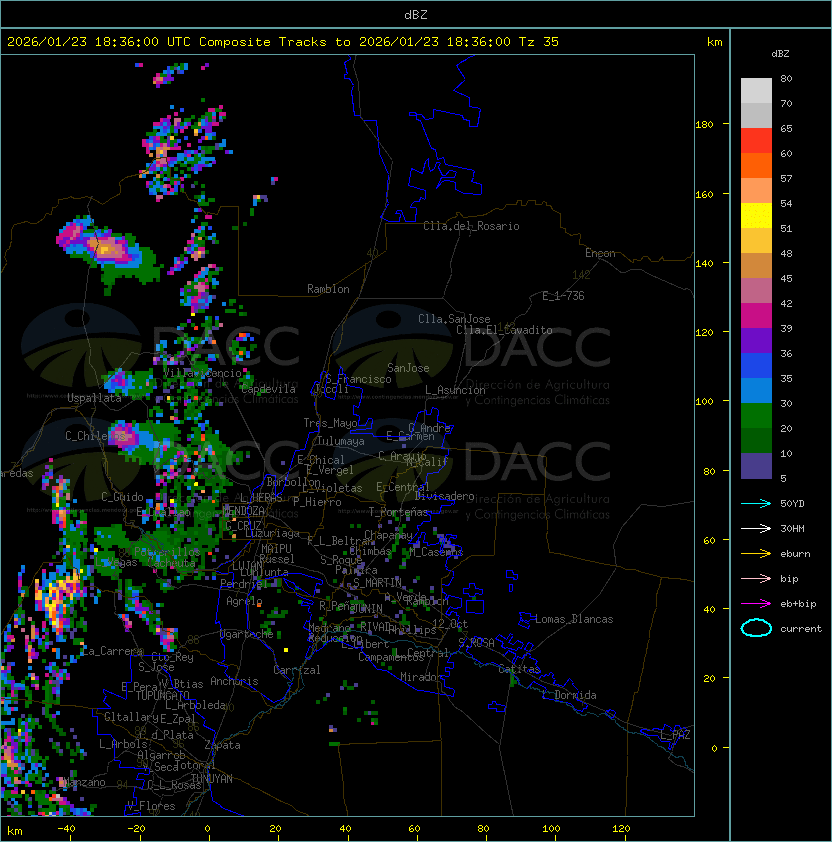Click the 'Divisadero' map label
The height and width of the screenshot is (842, 832).
pos(444,496)
